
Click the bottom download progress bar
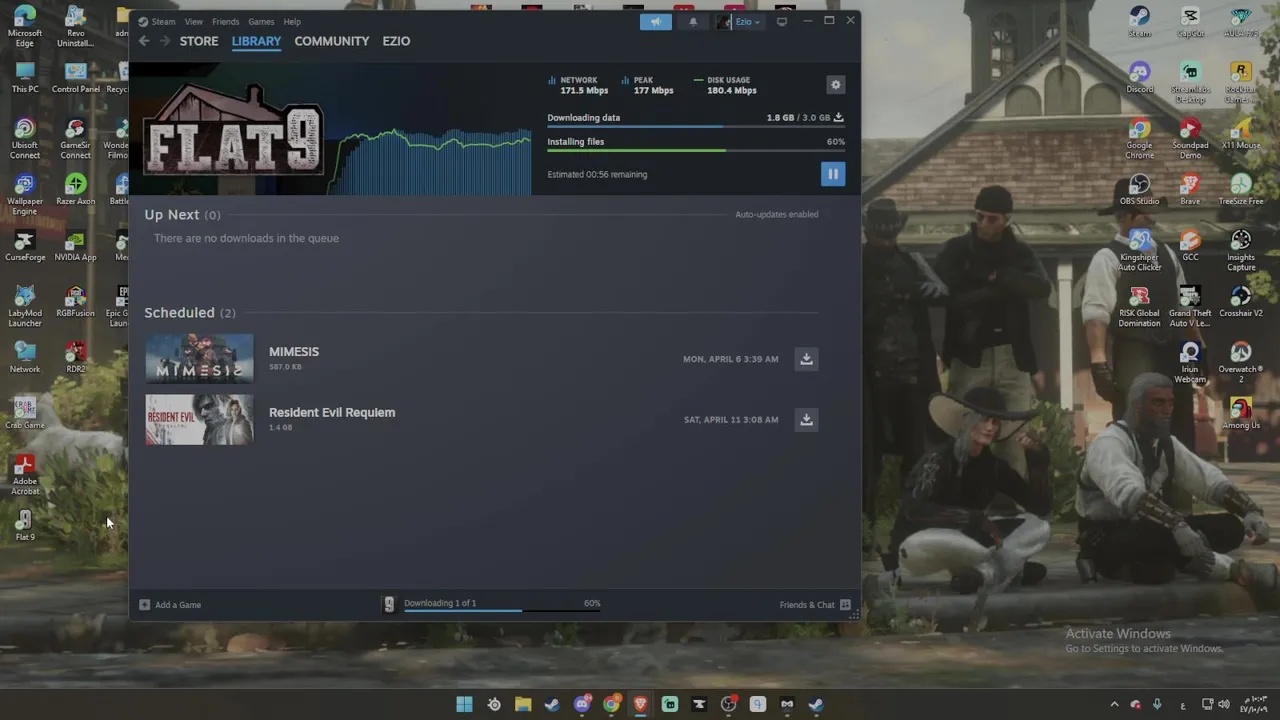coord(502,610)
